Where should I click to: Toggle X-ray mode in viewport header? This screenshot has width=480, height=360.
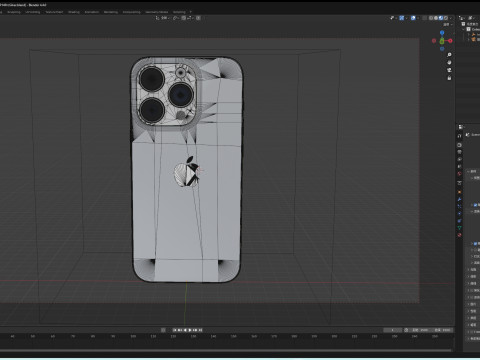pos(424,18)
